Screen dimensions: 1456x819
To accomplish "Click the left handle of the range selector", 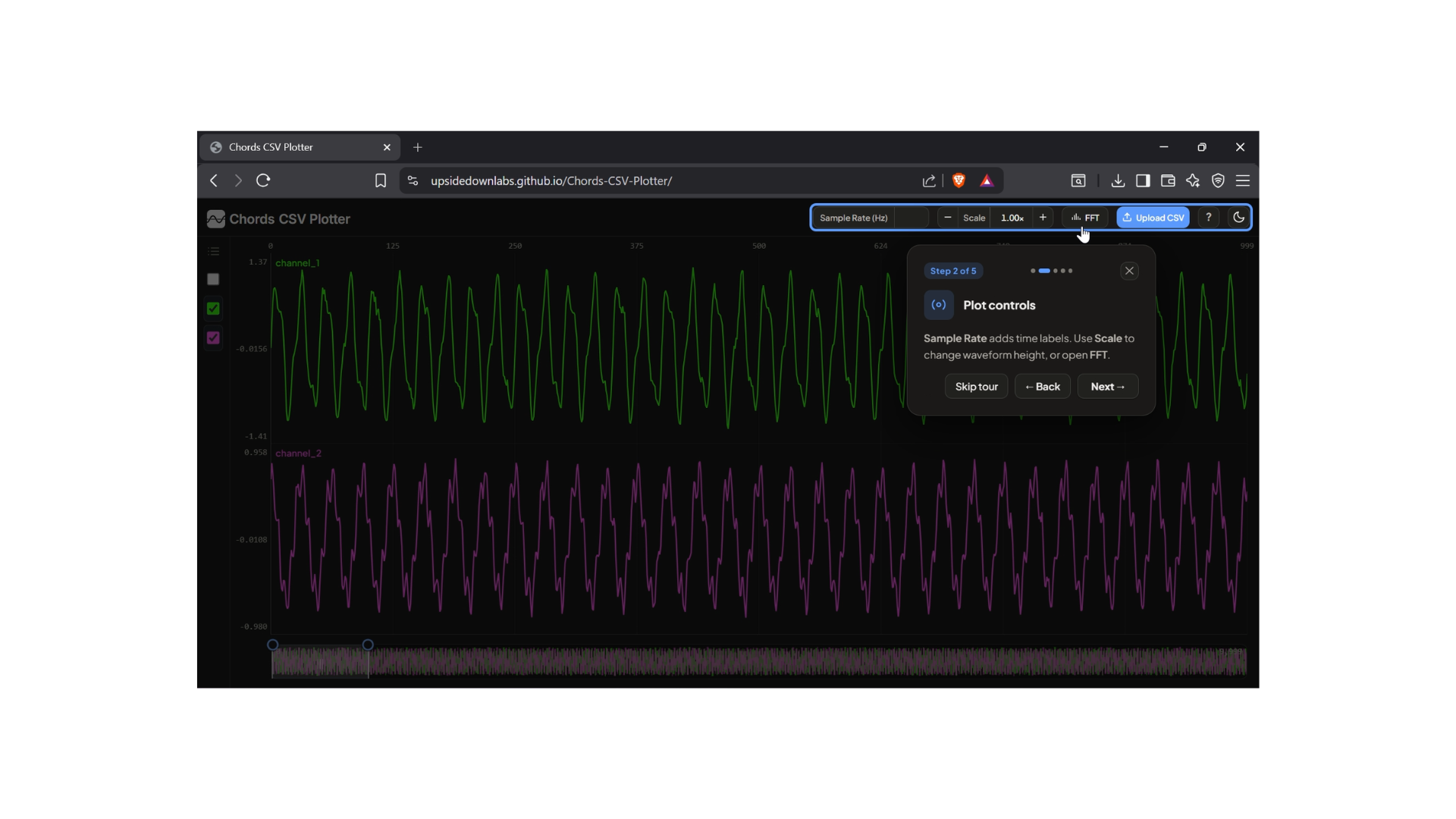I will (x=273, y=645).
